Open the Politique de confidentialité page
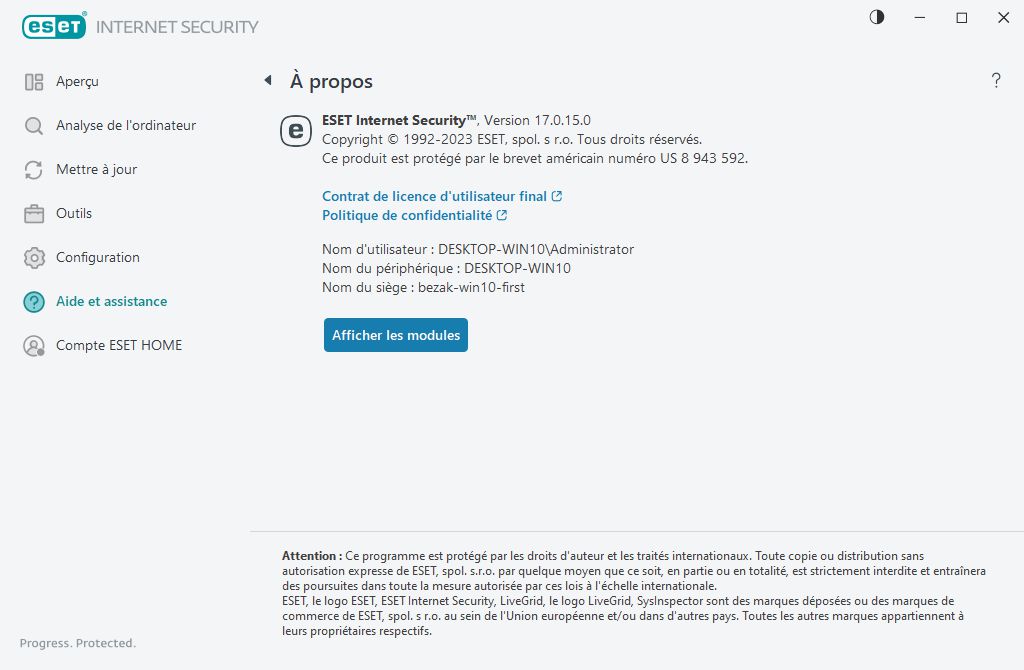This screenshot has width=1024, height=670. pos(410,215)
